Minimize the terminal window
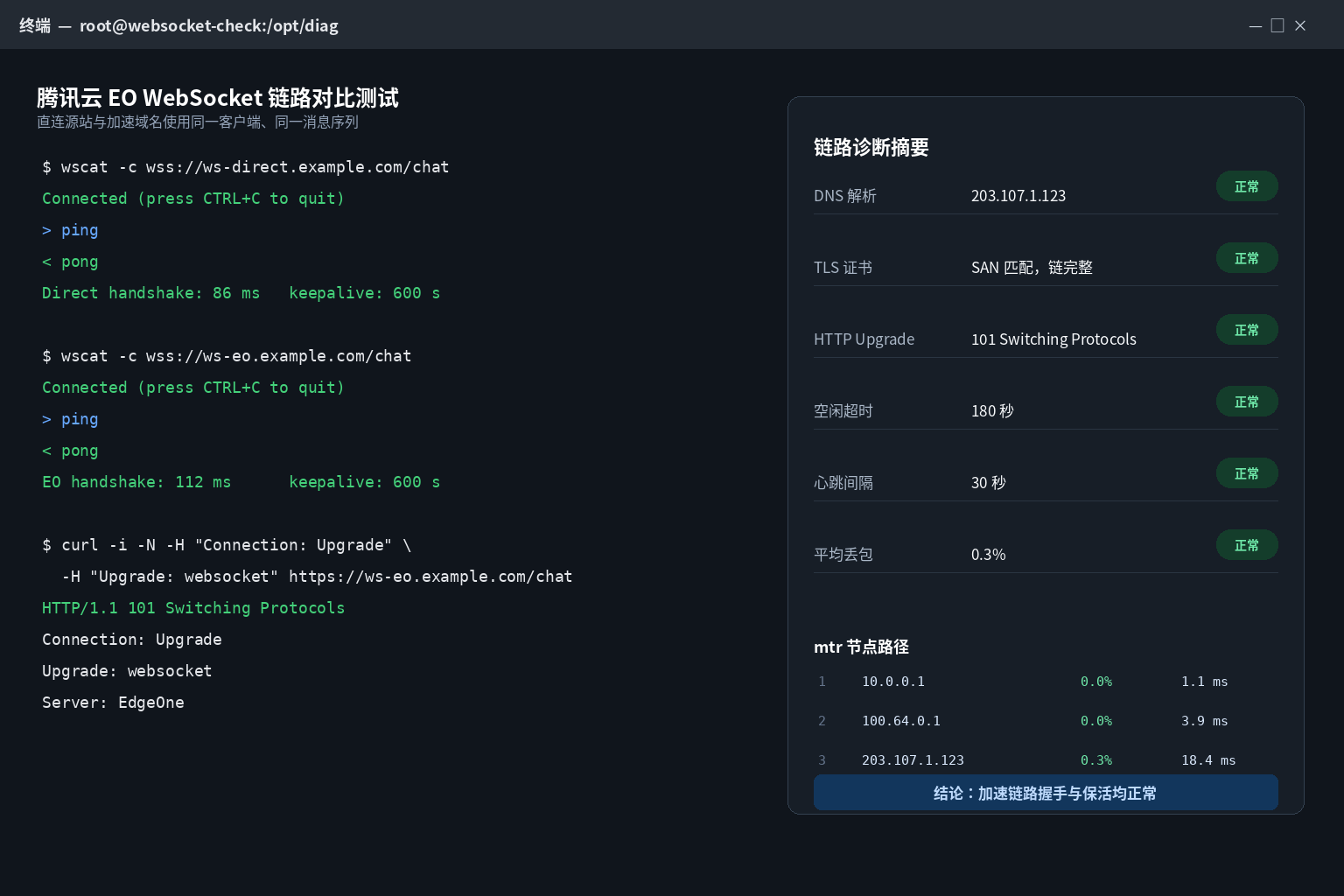 pos(1256,26)
